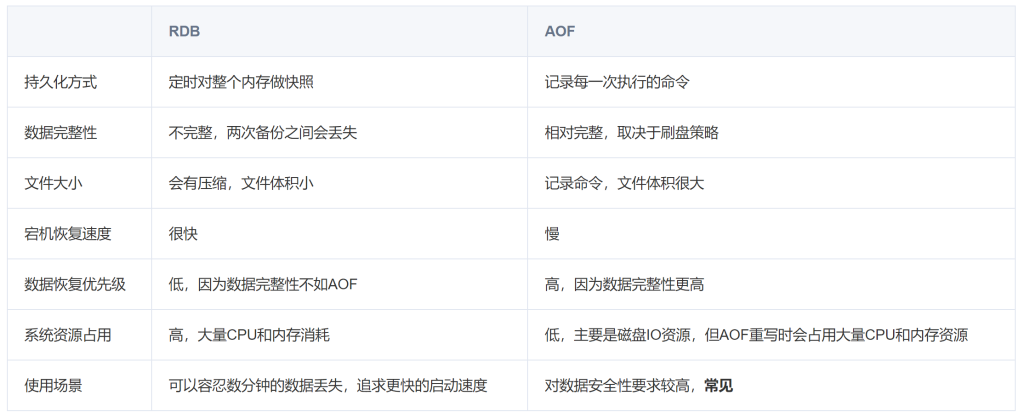
Task: Click the 会有压缩，文件体积小 cell
Action: [242, 183]
